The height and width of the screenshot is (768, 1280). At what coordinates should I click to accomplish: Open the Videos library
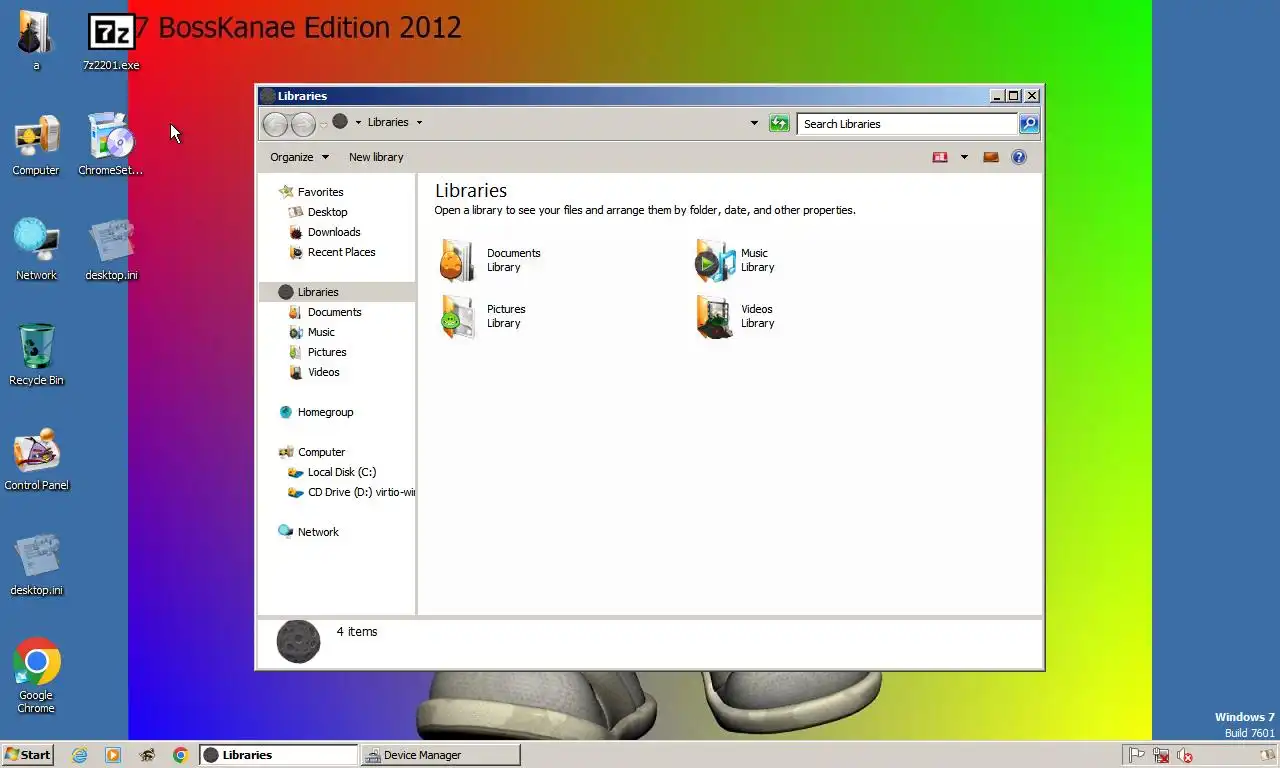(735, 316)
